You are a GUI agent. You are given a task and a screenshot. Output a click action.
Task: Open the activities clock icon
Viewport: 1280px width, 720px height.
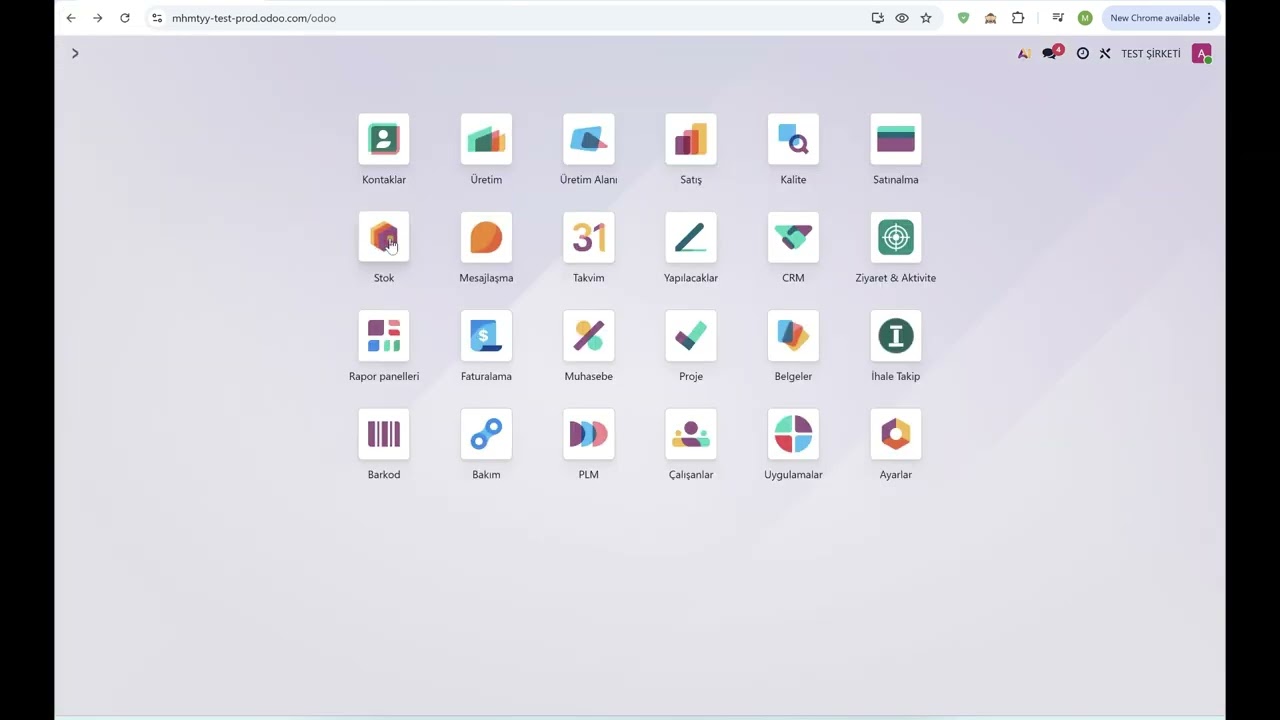(x=1082, y=54)
